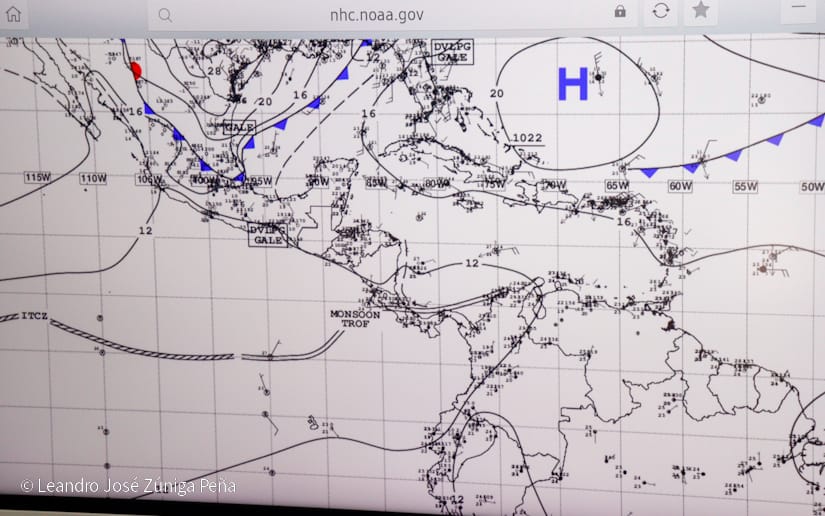The height and width of the screenshot is (516, 825).
Task: Click the search magnifier icon in address bar
Action: [165, 14]
